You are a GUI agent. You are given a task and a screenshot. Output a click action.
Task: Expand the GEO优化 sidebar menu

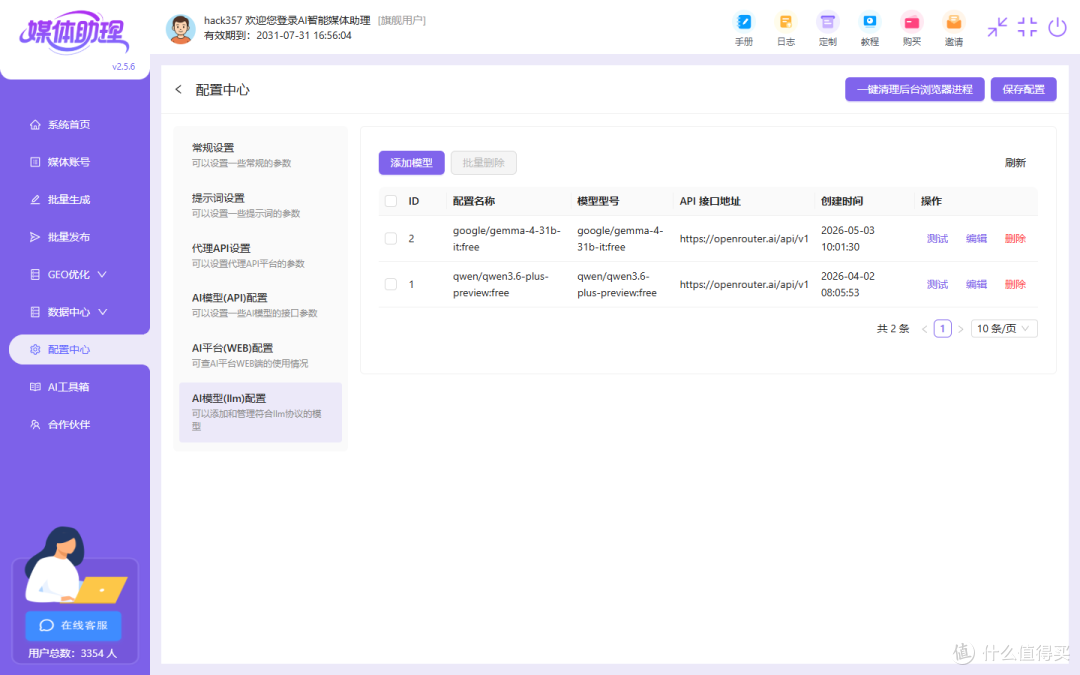(69, 274)
